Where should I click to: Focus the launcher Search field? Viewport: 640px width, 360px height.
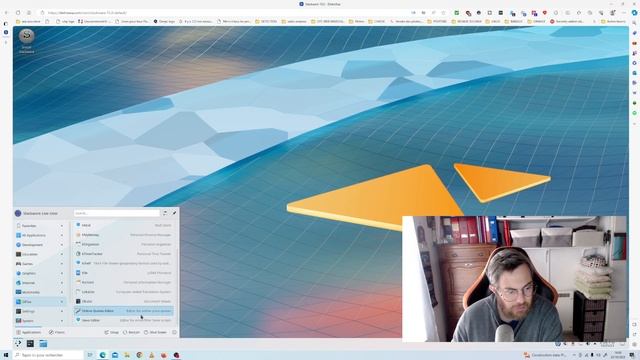(117, 213)
